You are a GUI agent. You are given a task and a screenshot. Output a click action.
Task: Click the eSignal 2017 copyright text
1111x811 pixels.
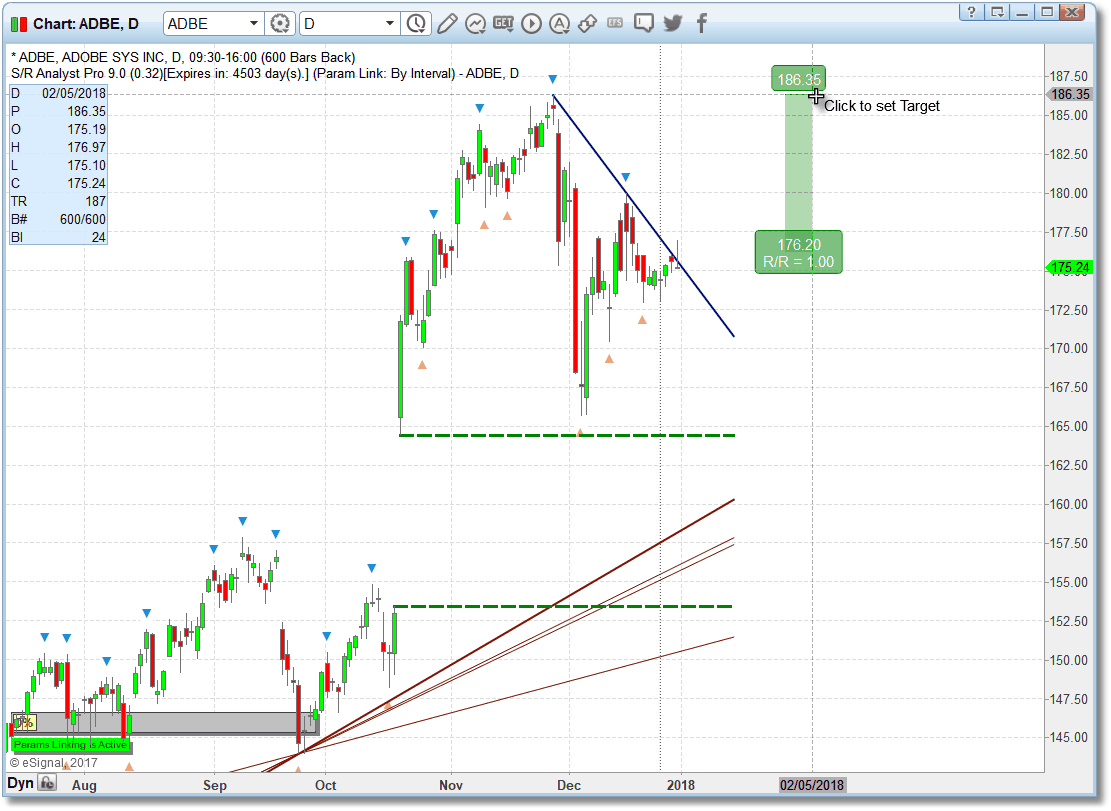coord(53,763)
